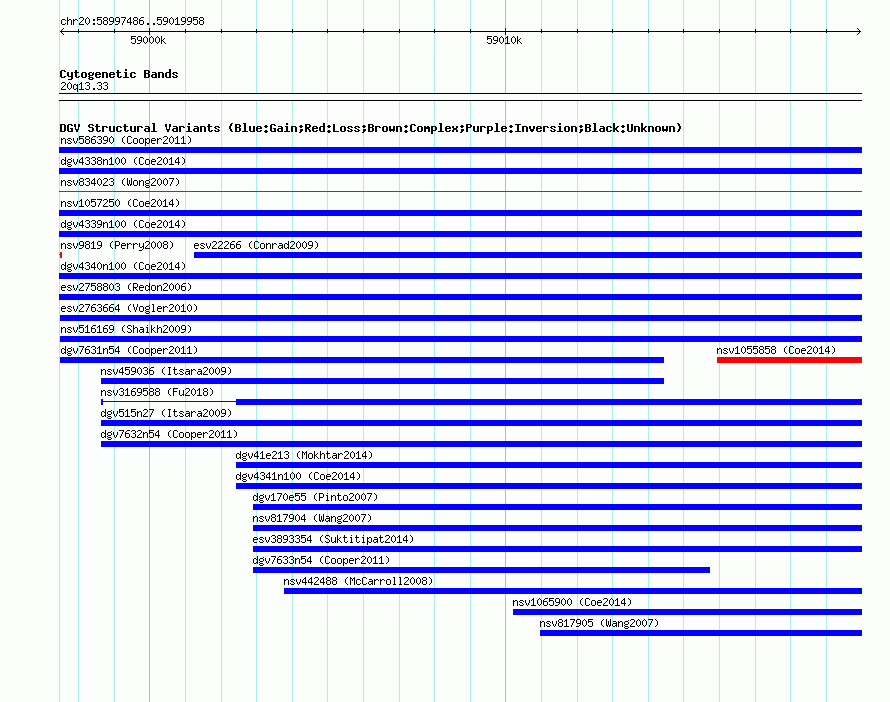Click the red nsv1055858 loss bar

tap(789, 360)
